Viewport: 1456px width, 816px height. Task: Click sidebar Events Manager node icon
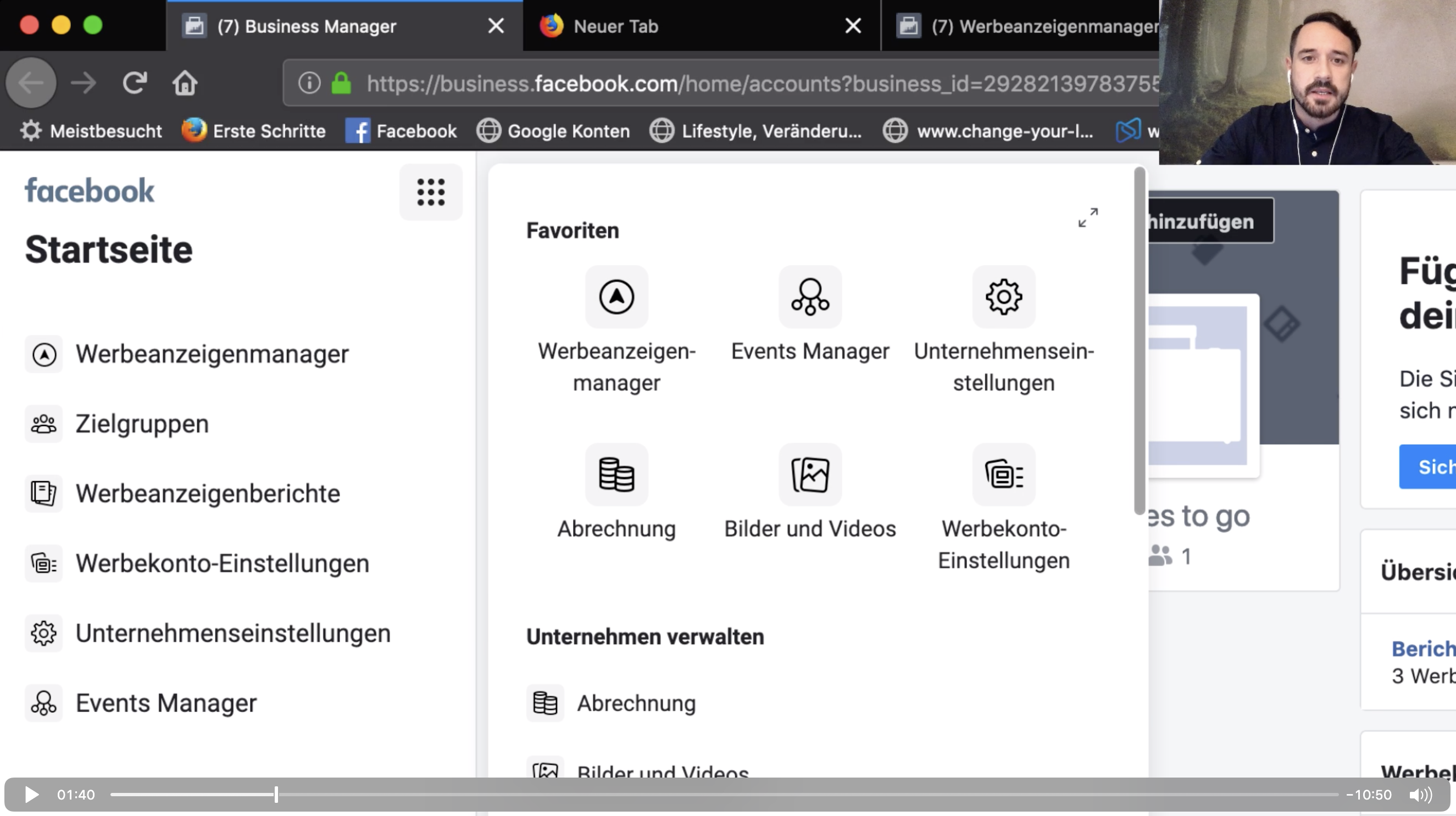pyautogui.click(x=43, y=703)
